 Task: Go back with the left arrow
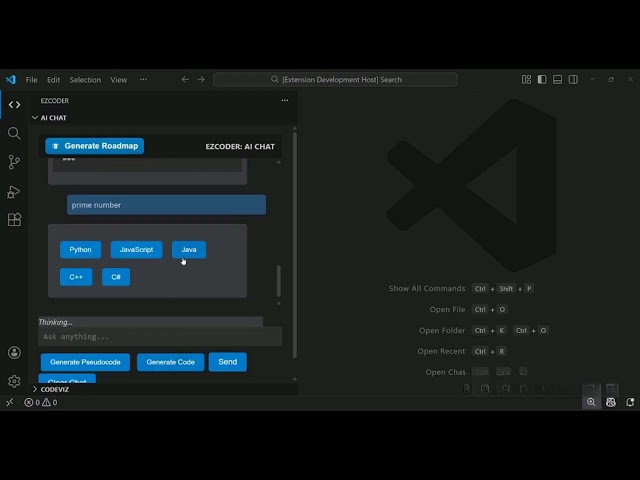click(185, 80)
